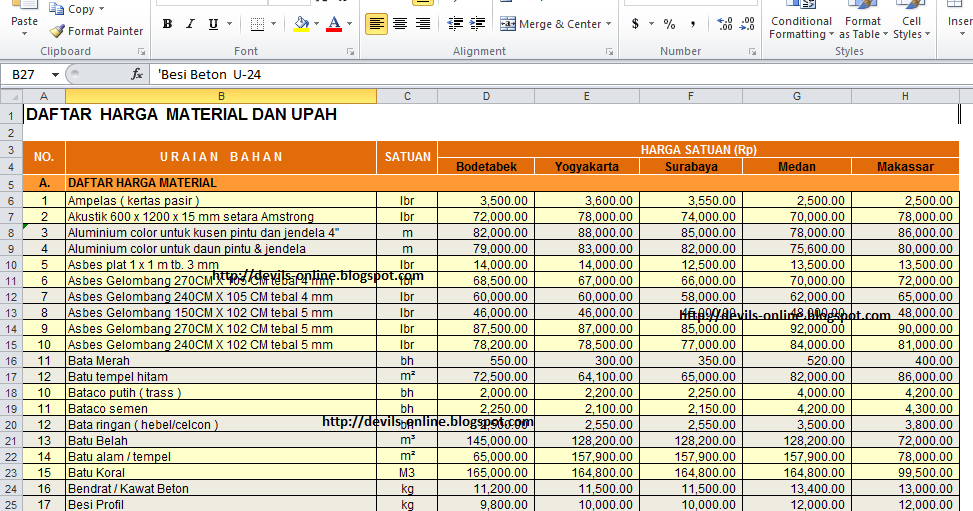Expand the Fill Color dropdown arrow
The width and height of the screenshot is (973, 511).
click(316, 24)
